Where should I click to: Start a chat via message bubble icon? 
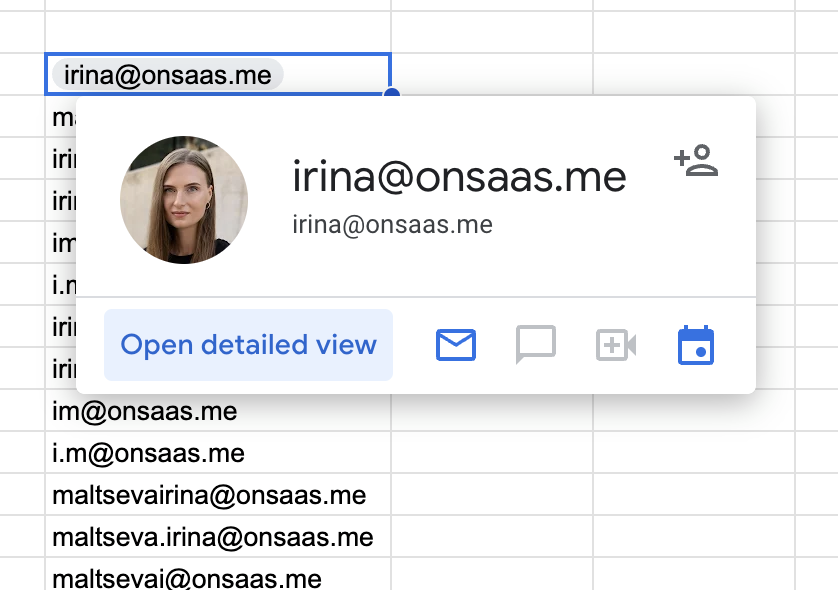[x=536, y=345]
